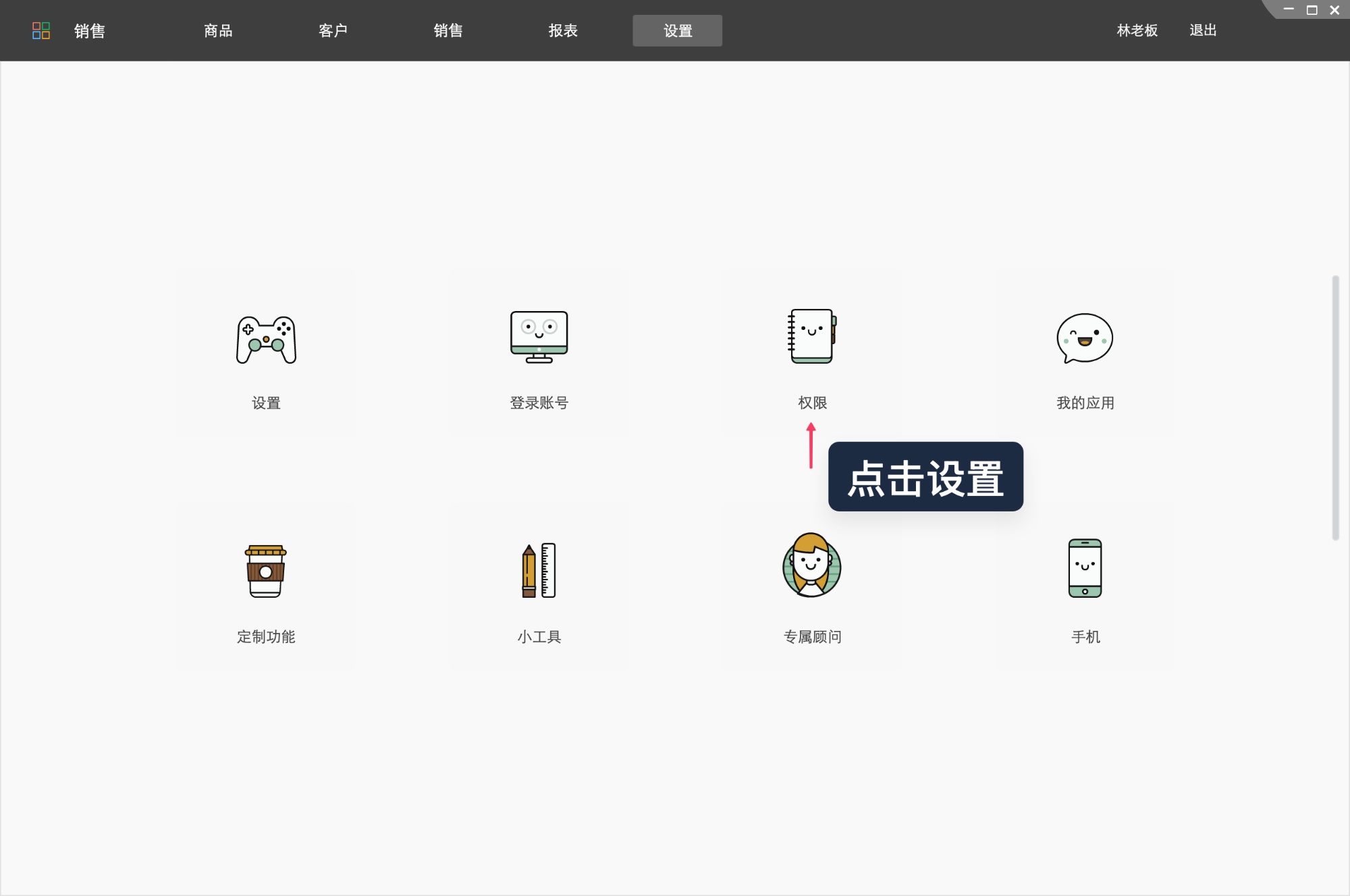Click the 林老板 account name
This screenshot has width=1350, height=896.
[1137, 30]
